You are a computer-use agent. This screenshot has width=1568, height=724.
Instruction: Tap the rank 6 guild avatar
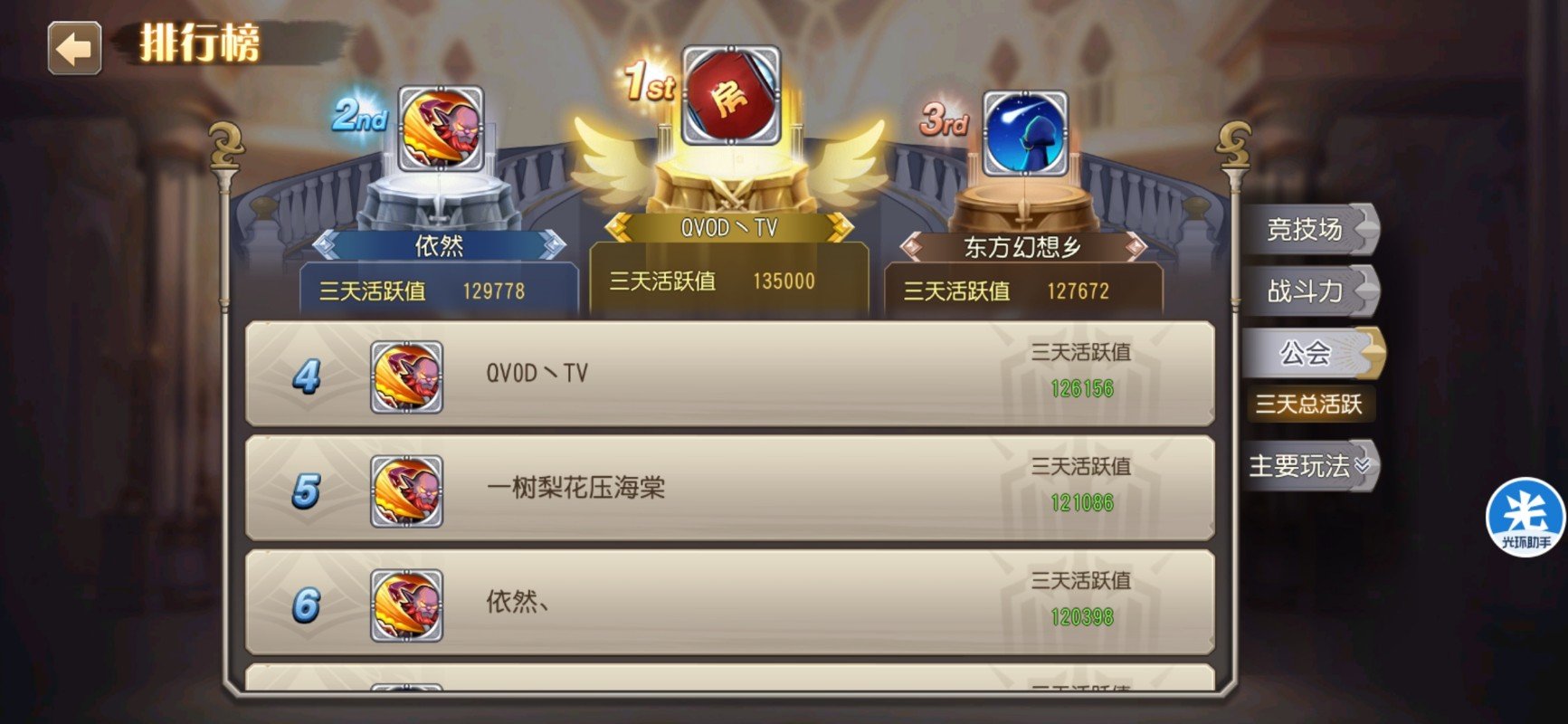pyautogui.click(x=406, y=605)
